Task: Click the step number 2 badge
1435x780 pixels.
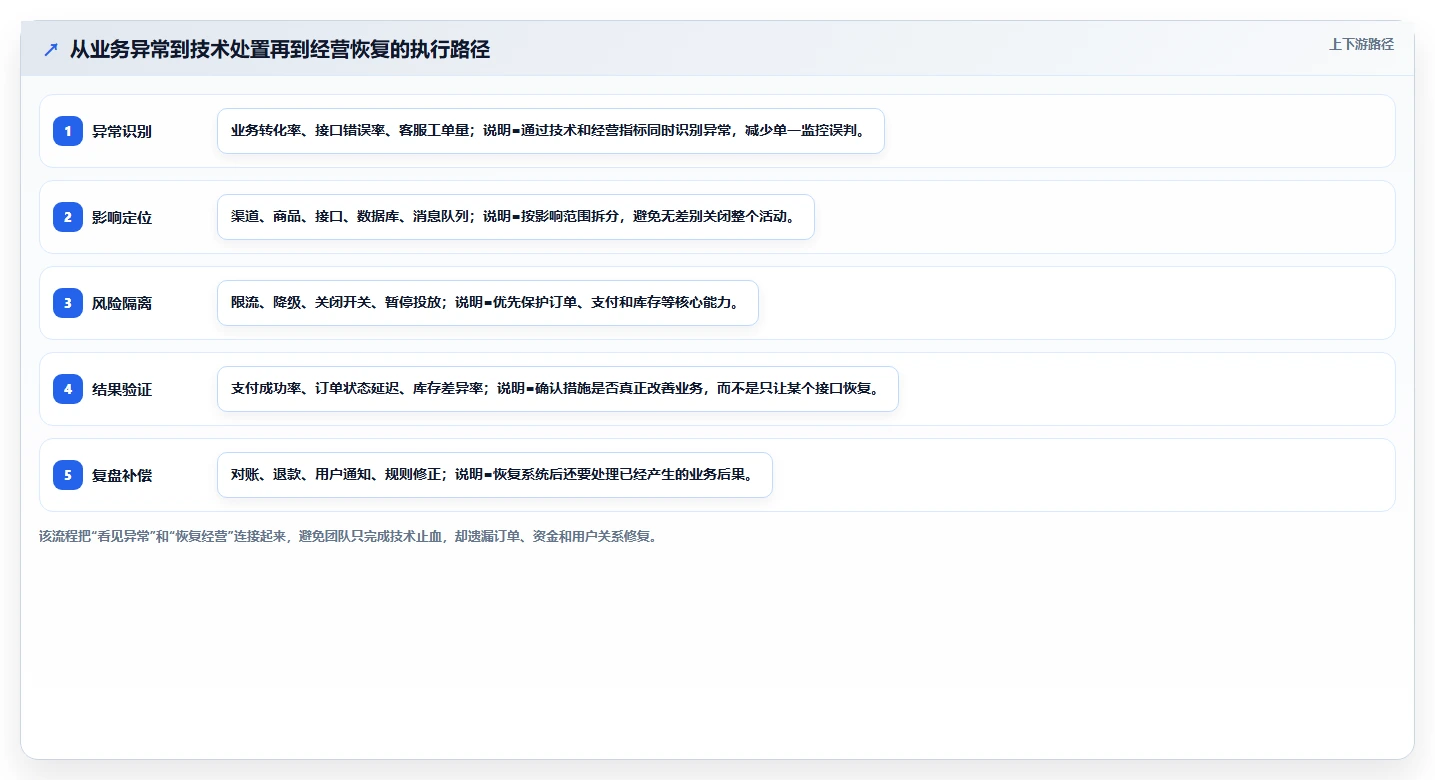Action: 68,217
